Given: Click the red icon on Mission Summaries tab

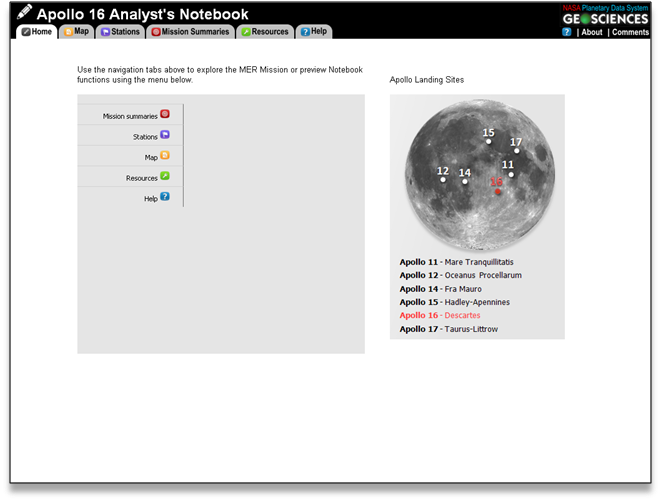Looking at the screenshot, I should [156, 32].
